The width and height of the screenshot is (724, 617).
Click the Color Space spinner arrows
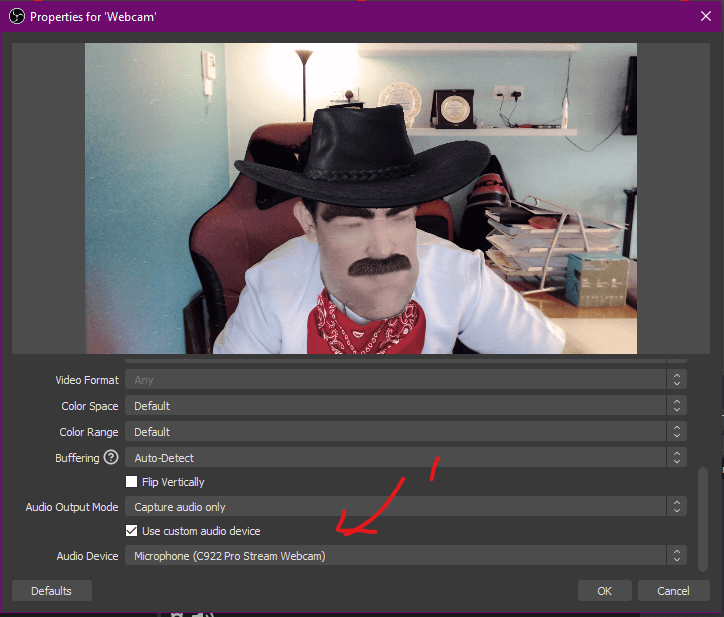point(677,405)
